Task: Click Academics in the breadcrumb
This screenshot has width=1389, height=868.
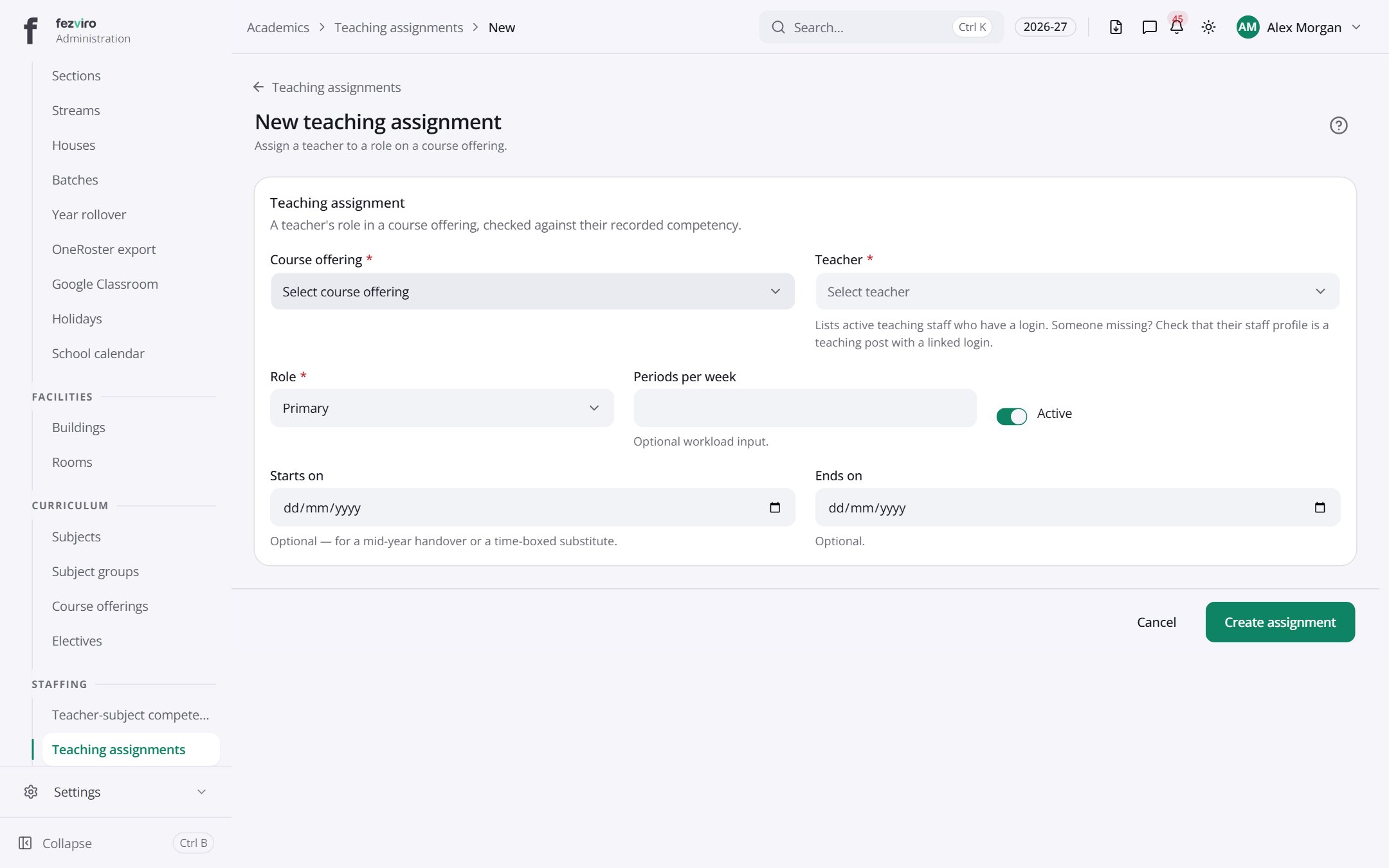Action: coord(278,27)
